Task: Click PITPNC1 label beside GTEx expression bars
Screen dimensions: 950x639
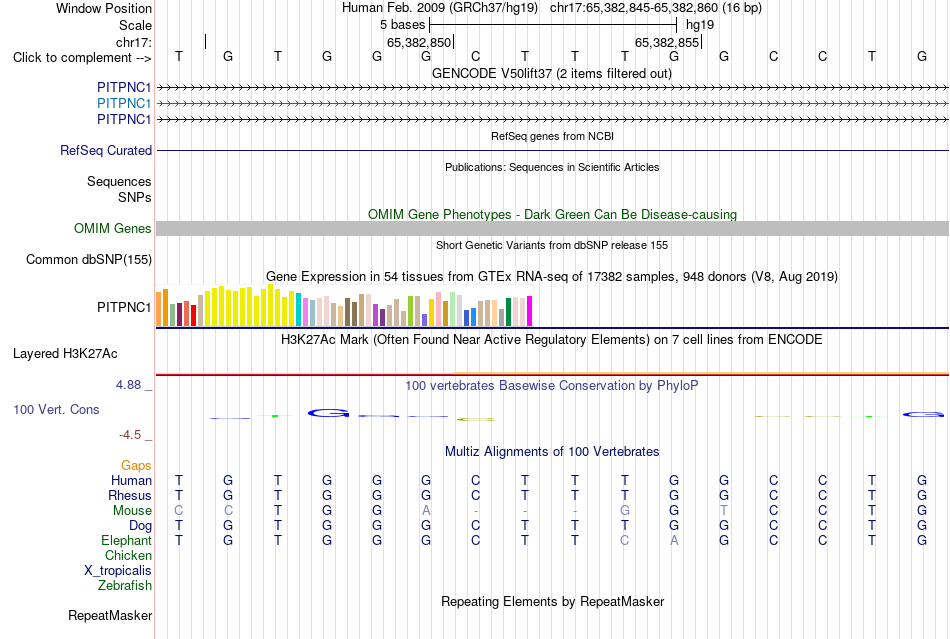Action: pos(124,308)
